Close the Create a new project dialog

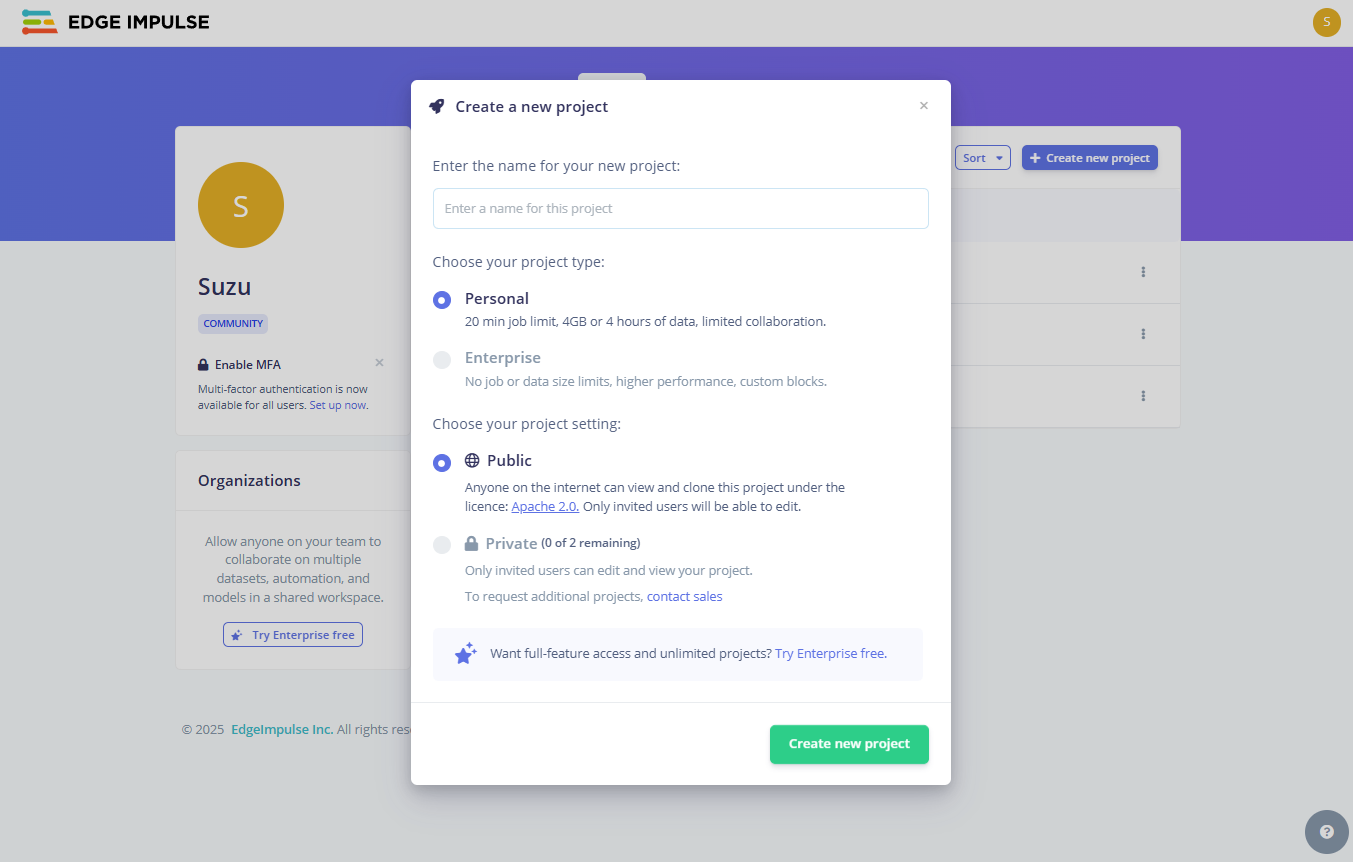(x=924, y=106)
